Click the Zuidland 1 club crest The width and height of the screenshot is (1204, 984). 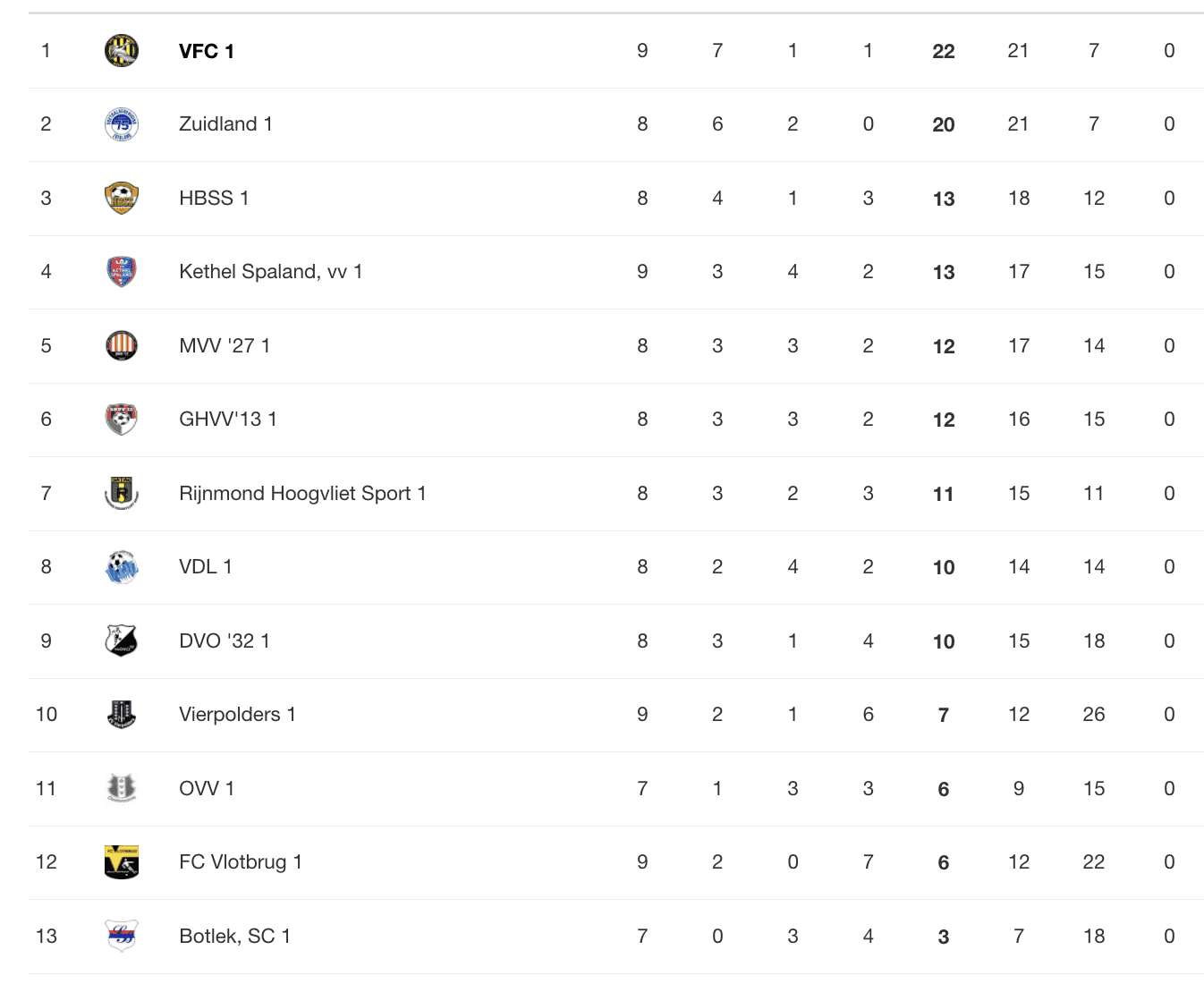tap(122, 124)
